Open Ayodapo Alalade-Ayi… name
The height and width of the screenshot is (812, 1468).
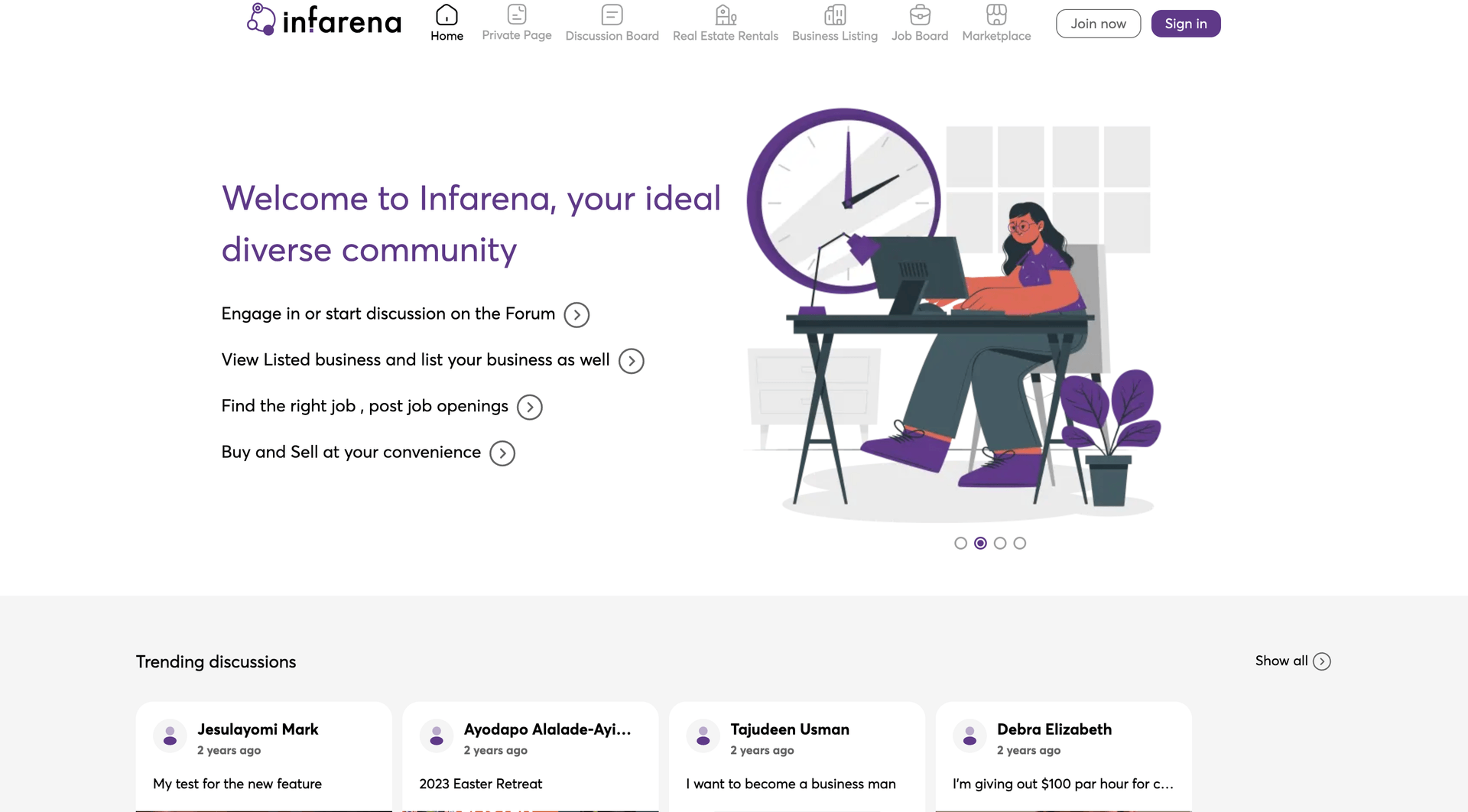point(547,729)
